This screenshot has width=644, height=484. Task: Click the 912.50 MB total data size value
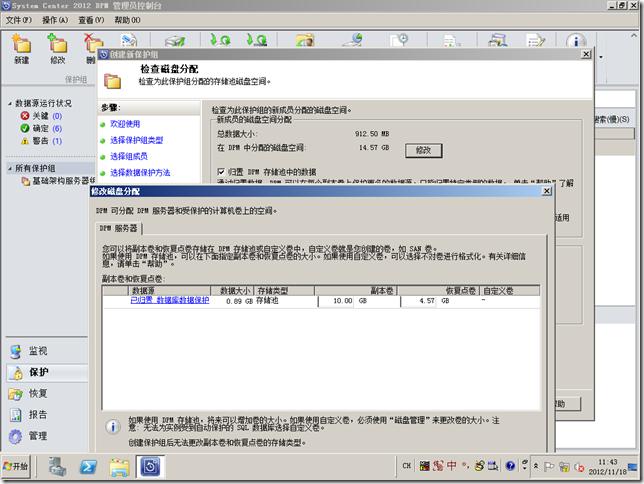pos(372,134)
